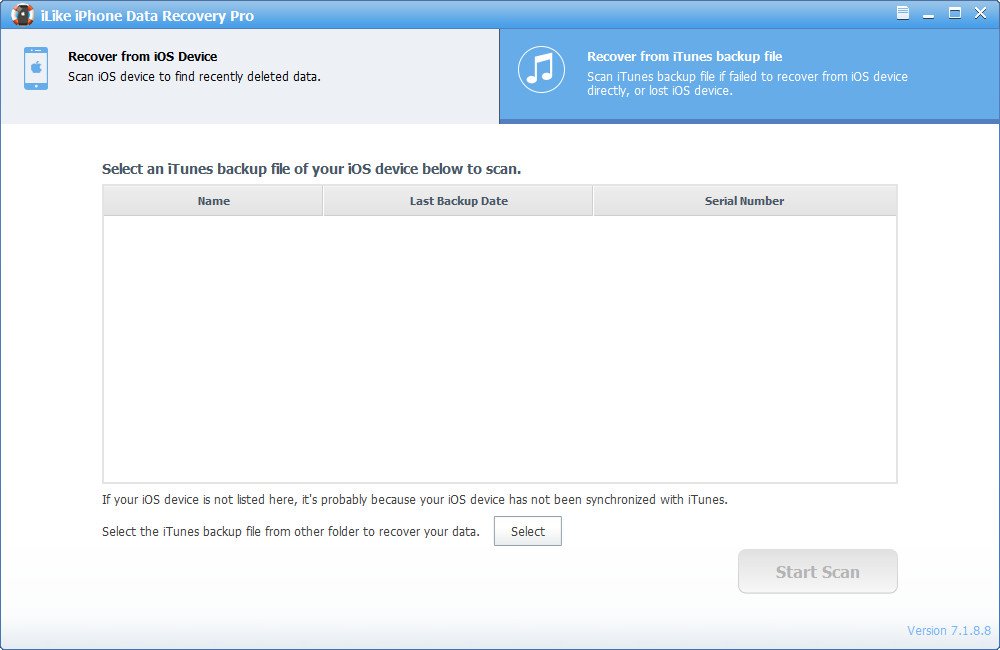
Task: Close the iLike iPhone Data Recovery window
Action: pos(980,13)
